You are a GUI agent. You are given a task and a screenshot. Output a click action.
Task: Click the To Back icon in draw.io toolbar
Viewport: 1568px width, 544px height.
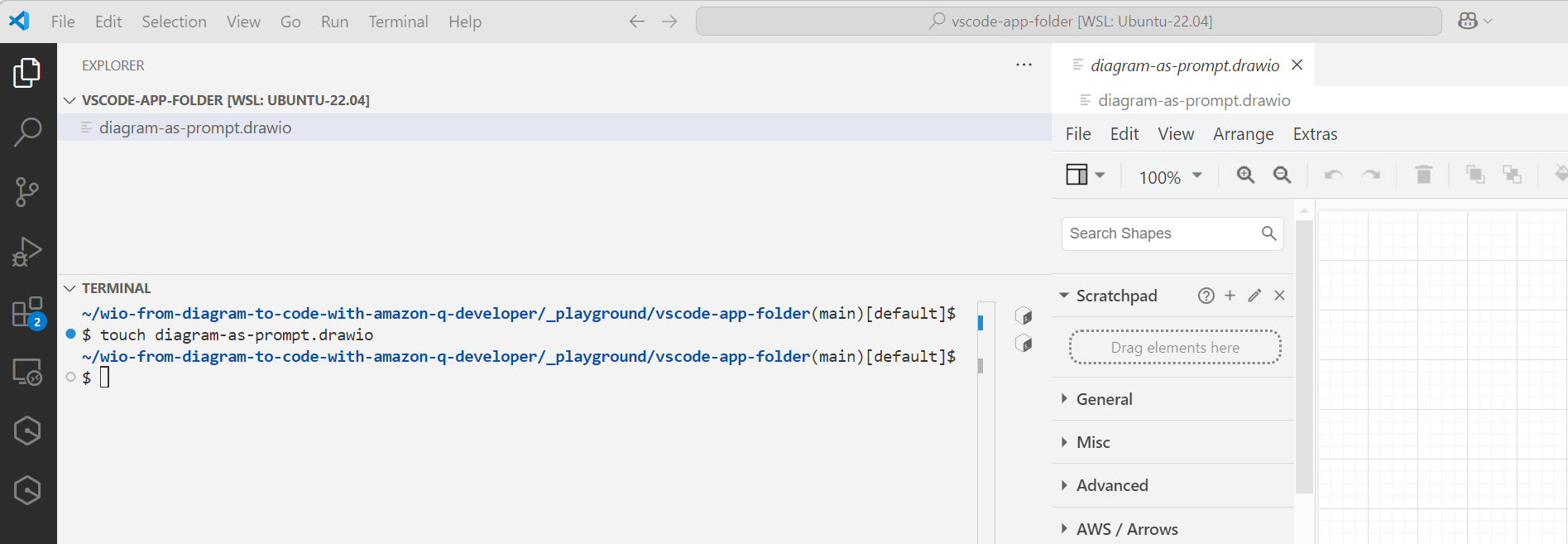1512,174
